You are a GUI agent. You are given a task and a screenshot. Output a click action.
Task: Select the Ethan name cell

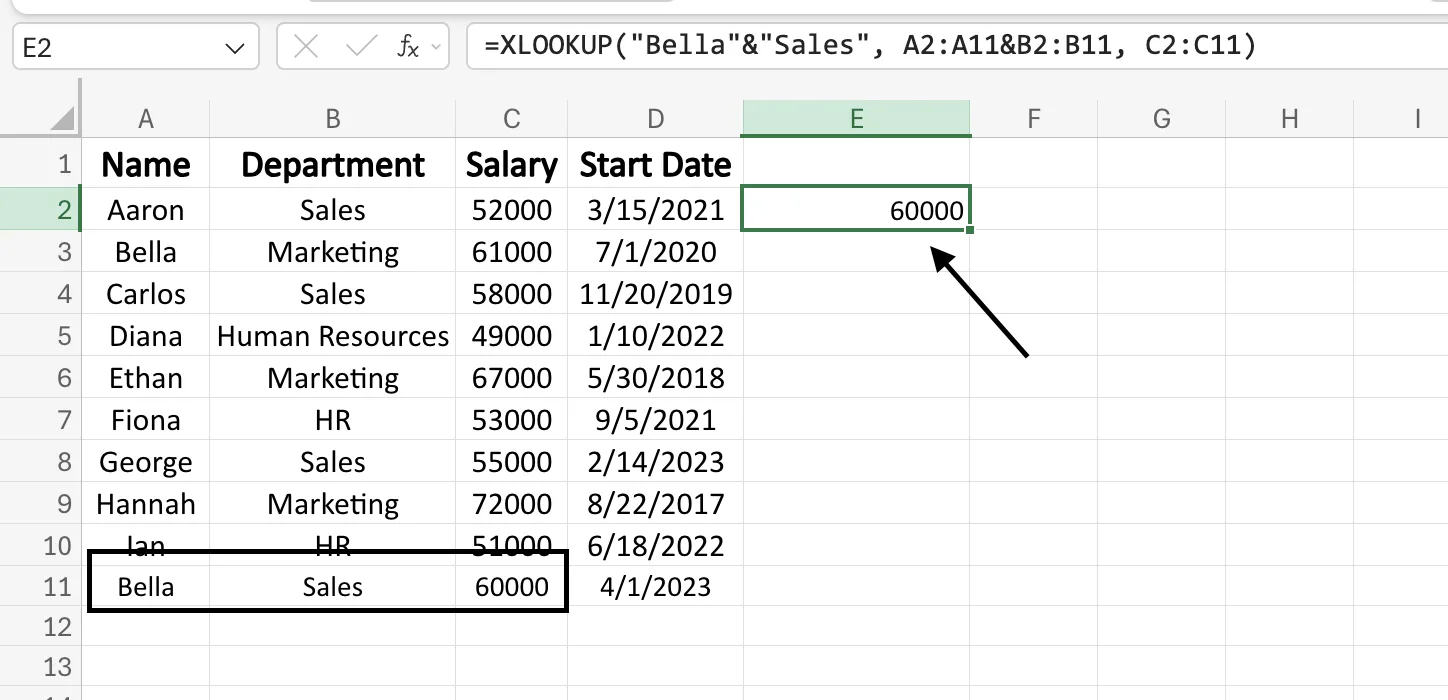pyautogui.click(x=146, y=378)
